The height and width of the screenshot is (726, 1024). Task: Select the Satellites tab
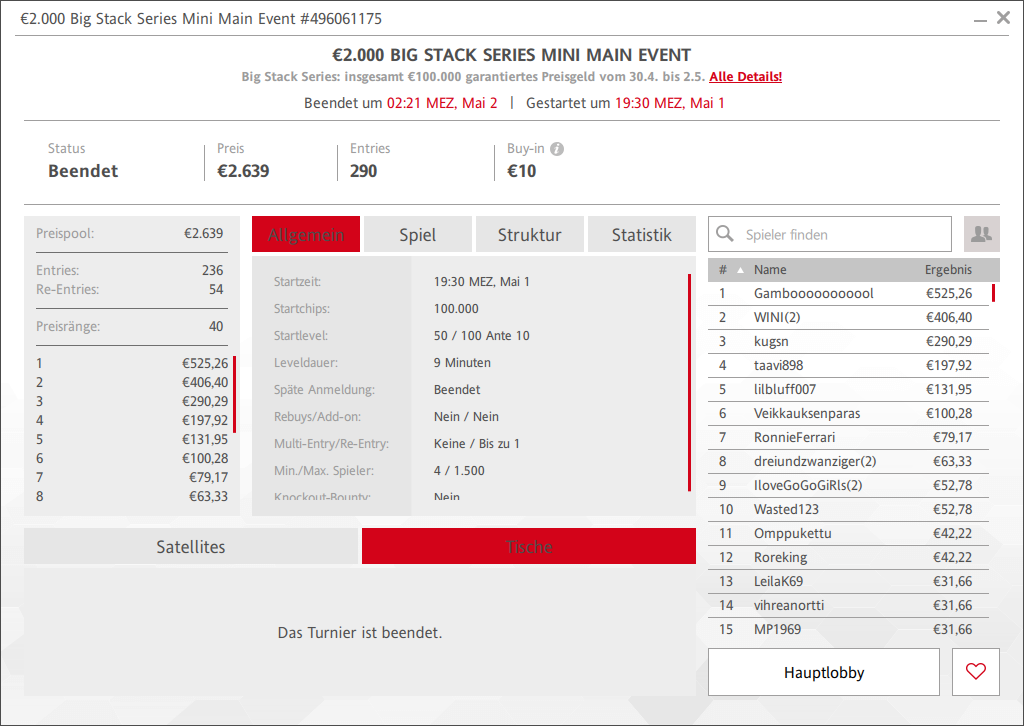point(191,546)
